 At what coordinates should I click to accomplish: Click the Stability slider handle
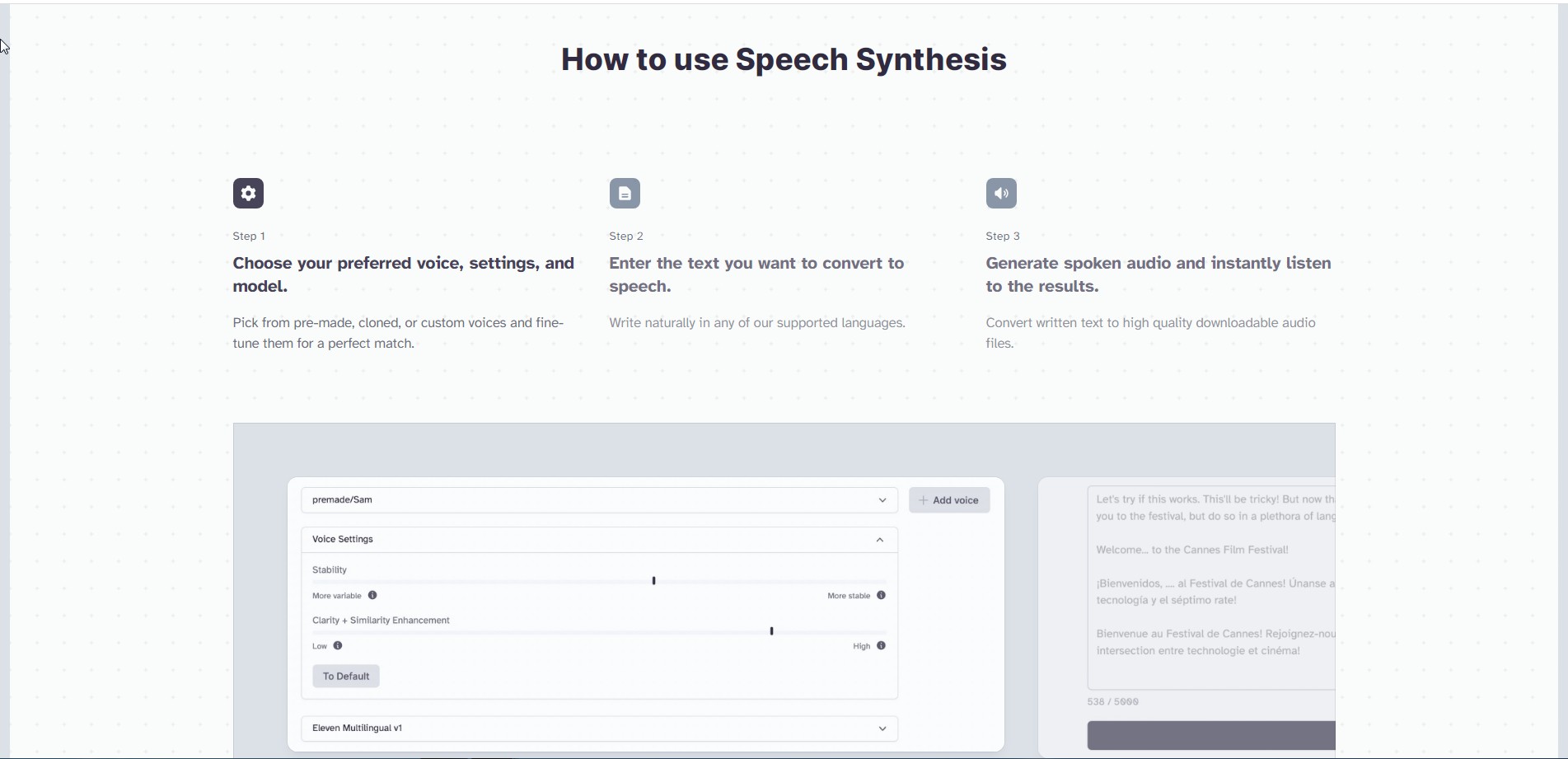654,581
